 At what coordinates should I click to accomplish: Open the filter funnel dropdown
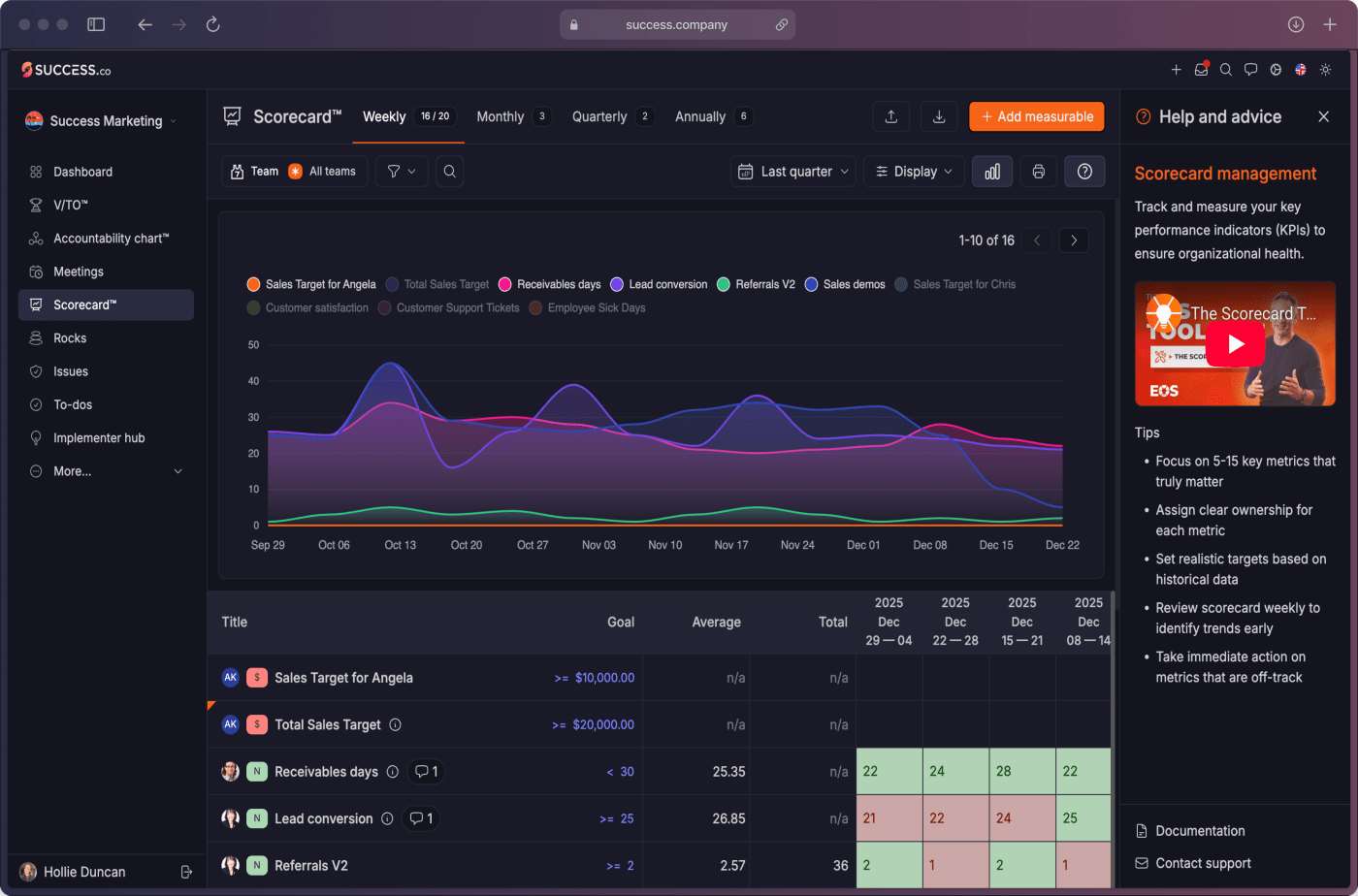[402, 172]
